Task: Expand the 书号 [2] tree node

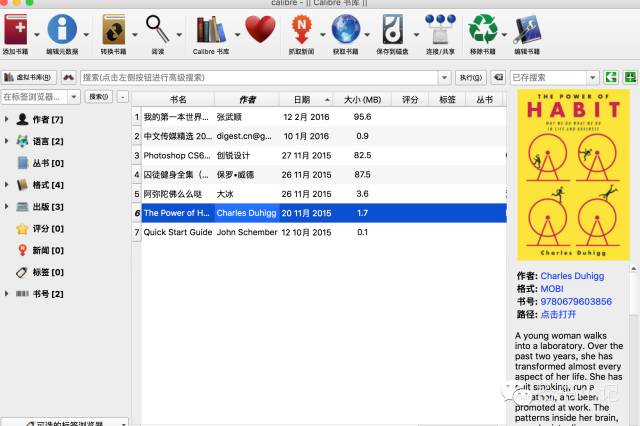Action: tap(6, 293)
